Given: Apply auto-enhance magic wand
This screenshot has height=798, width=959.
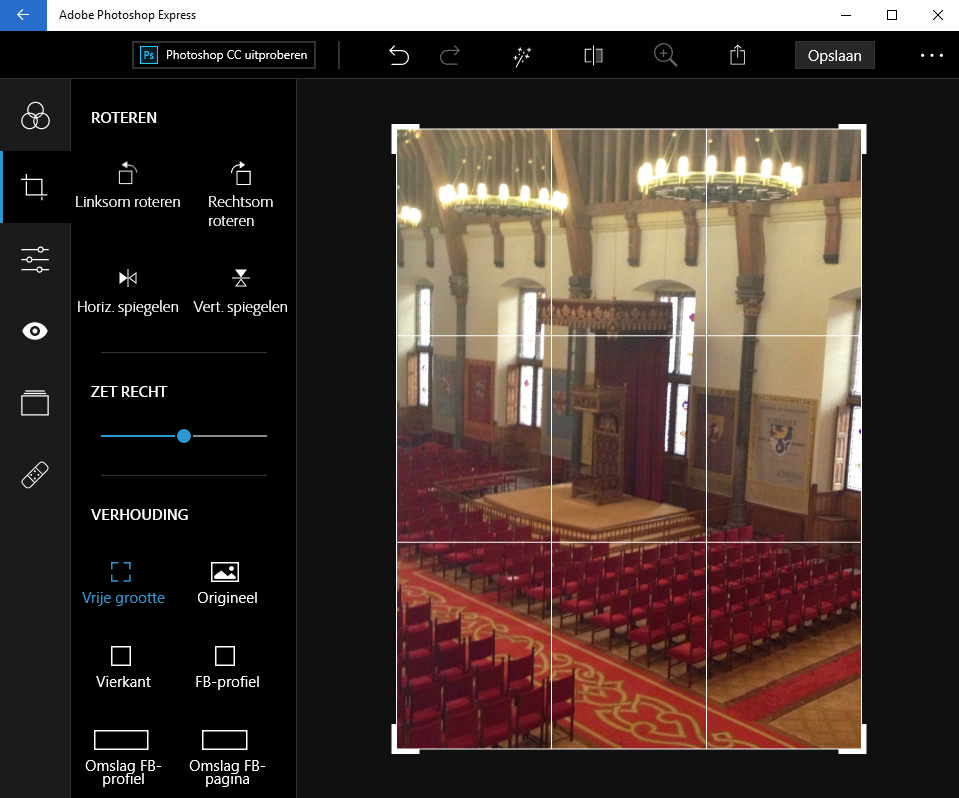Looking at the screenshot, I should [521, 56].
